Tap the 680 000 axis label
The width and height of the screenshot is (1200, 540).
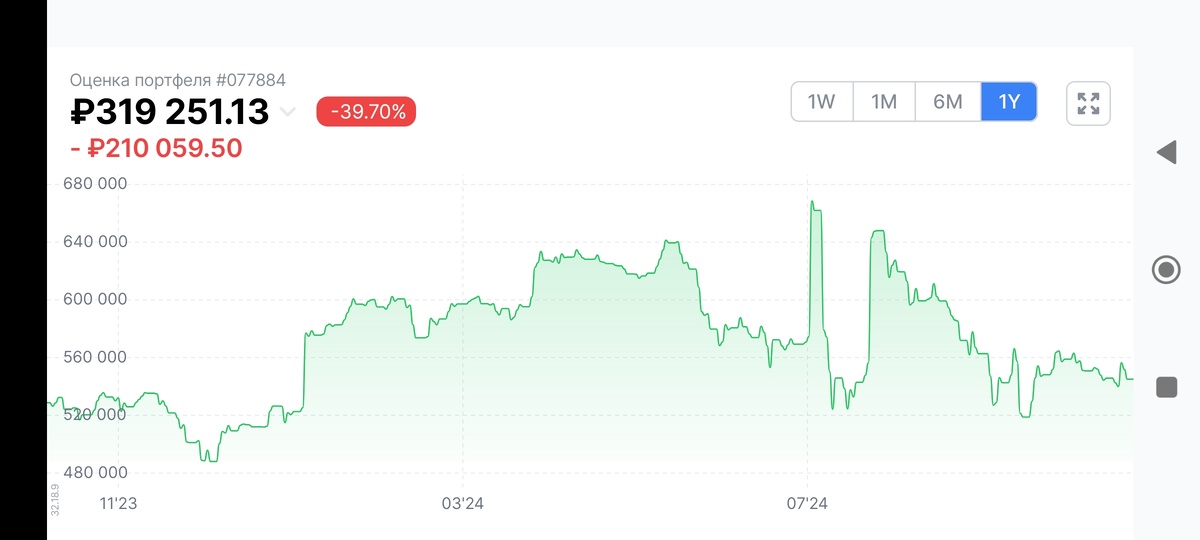(x=96, y=184)
